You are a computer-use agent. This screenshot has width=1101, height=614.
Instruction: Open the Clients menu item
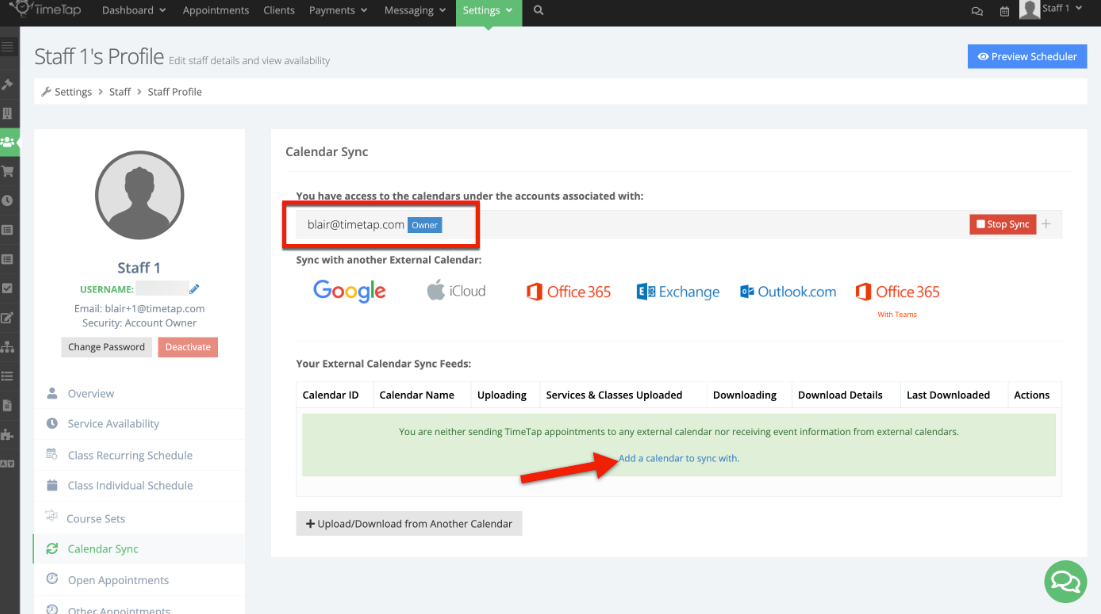tap(278, 11)
